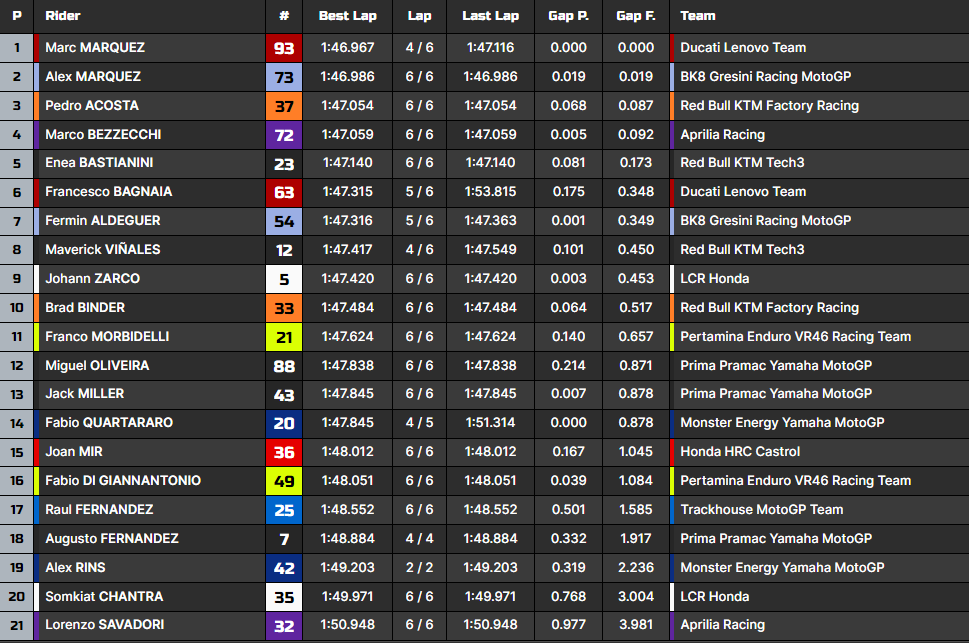
Task: Click Fabio Quartararo's blue number 20 badge
Action: coord(284,423)
